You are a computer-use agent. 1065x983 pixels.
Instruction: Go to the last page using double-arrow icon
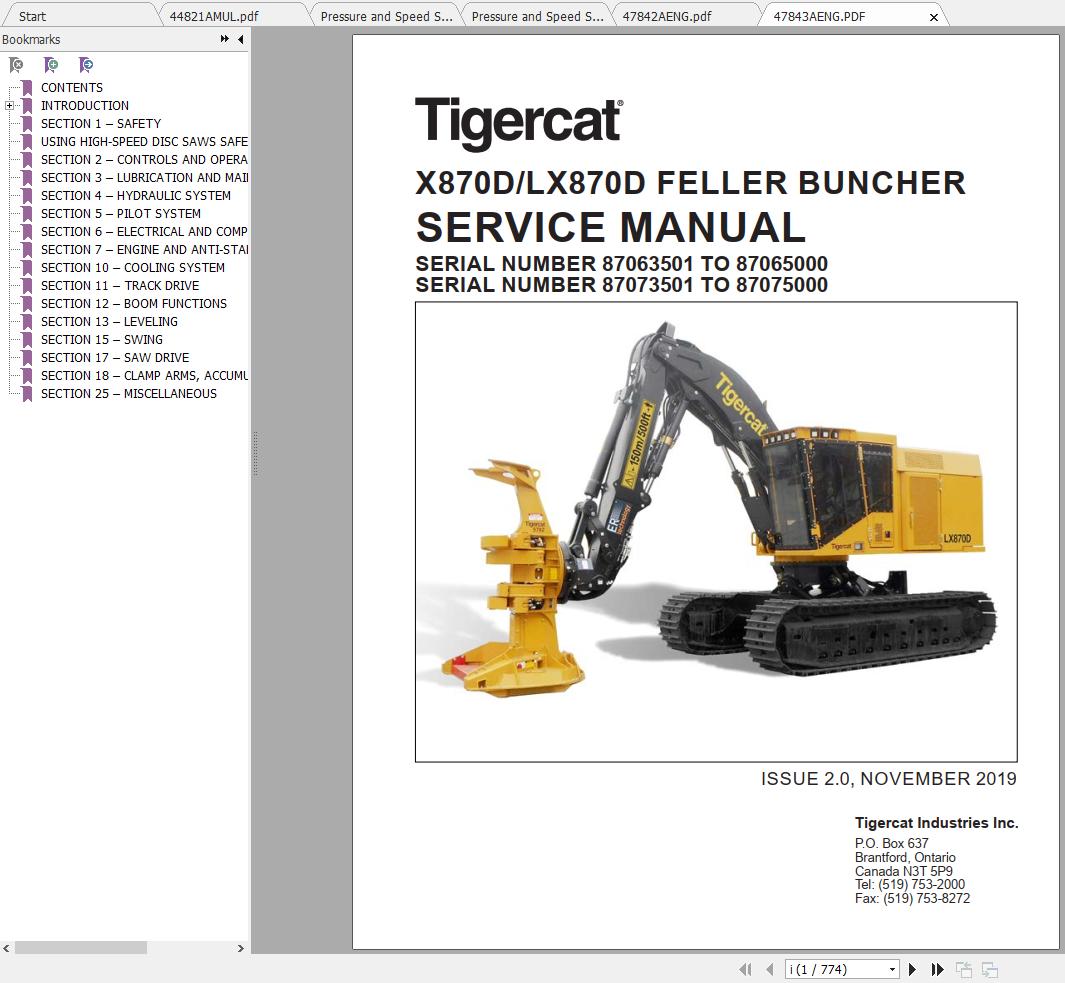point(937,969)
